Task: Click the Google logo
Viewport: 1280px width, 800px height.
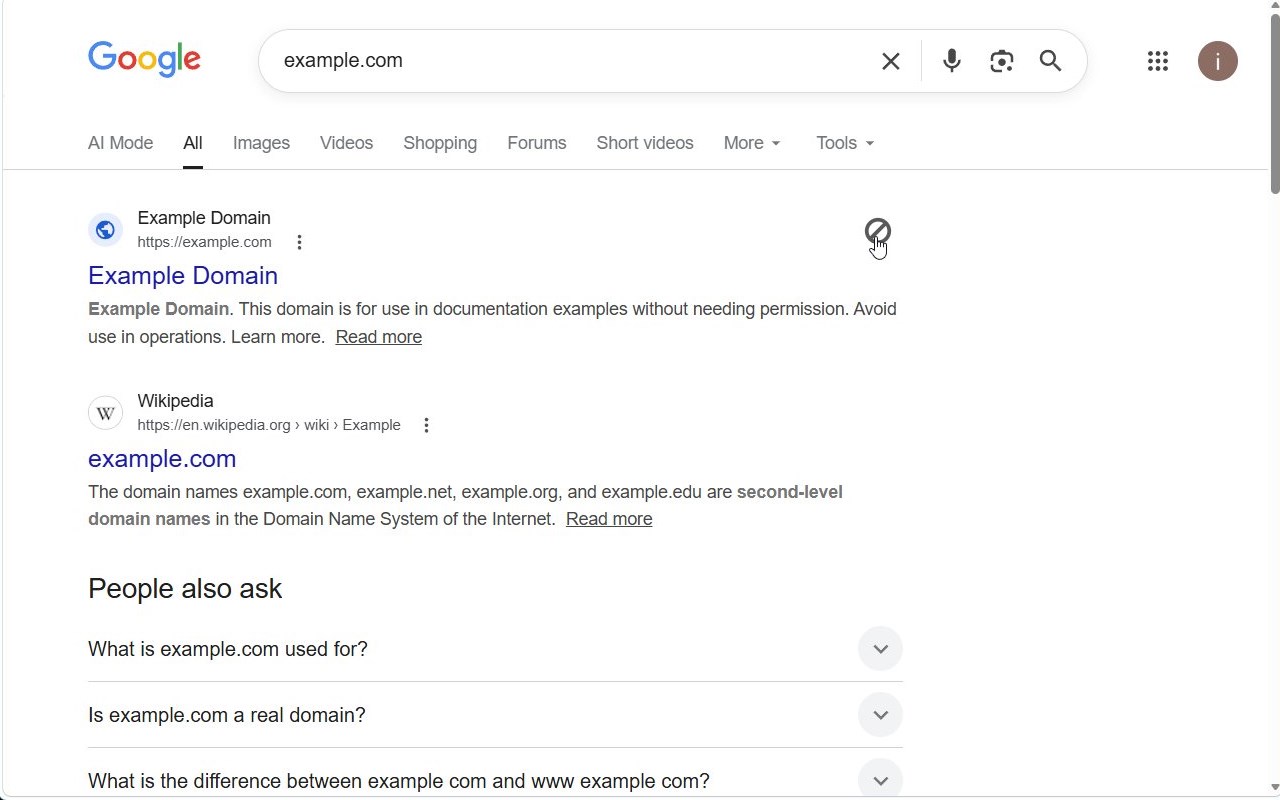Action: point(144,60)
